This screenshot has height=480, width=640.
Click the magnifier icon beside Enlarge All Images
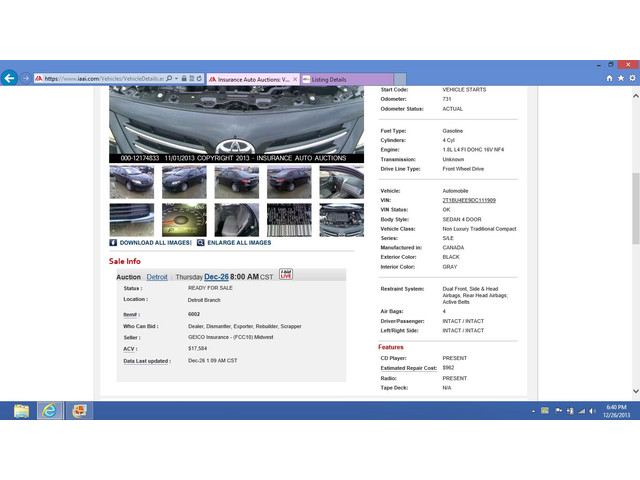point(200,242)
